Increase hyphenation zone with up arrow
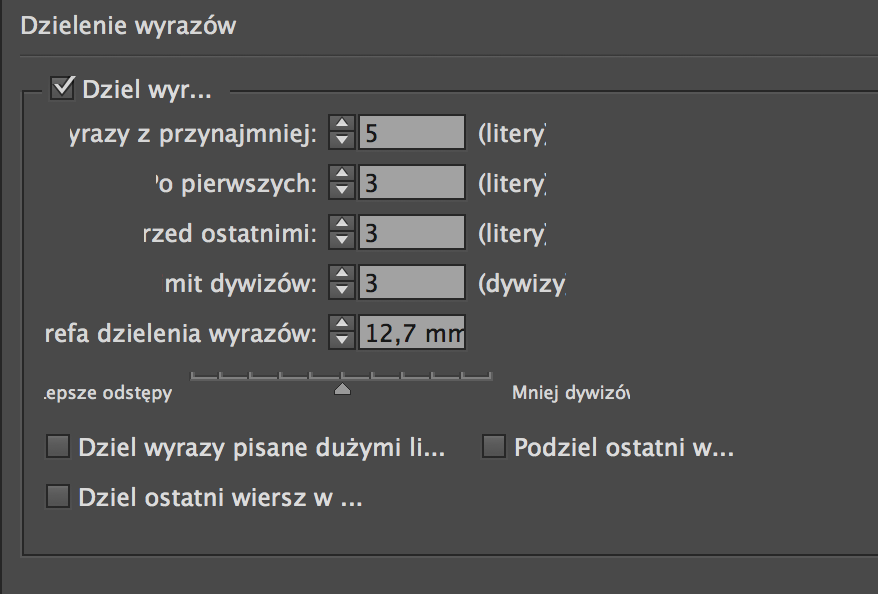This screenshot has width=878, height=594. tap(342, 324)
